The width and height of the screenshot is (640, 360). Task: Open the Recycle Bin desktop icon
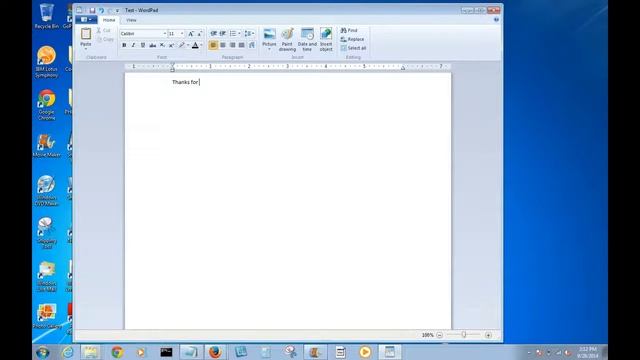pyautogui.click(x=47, y=16)
